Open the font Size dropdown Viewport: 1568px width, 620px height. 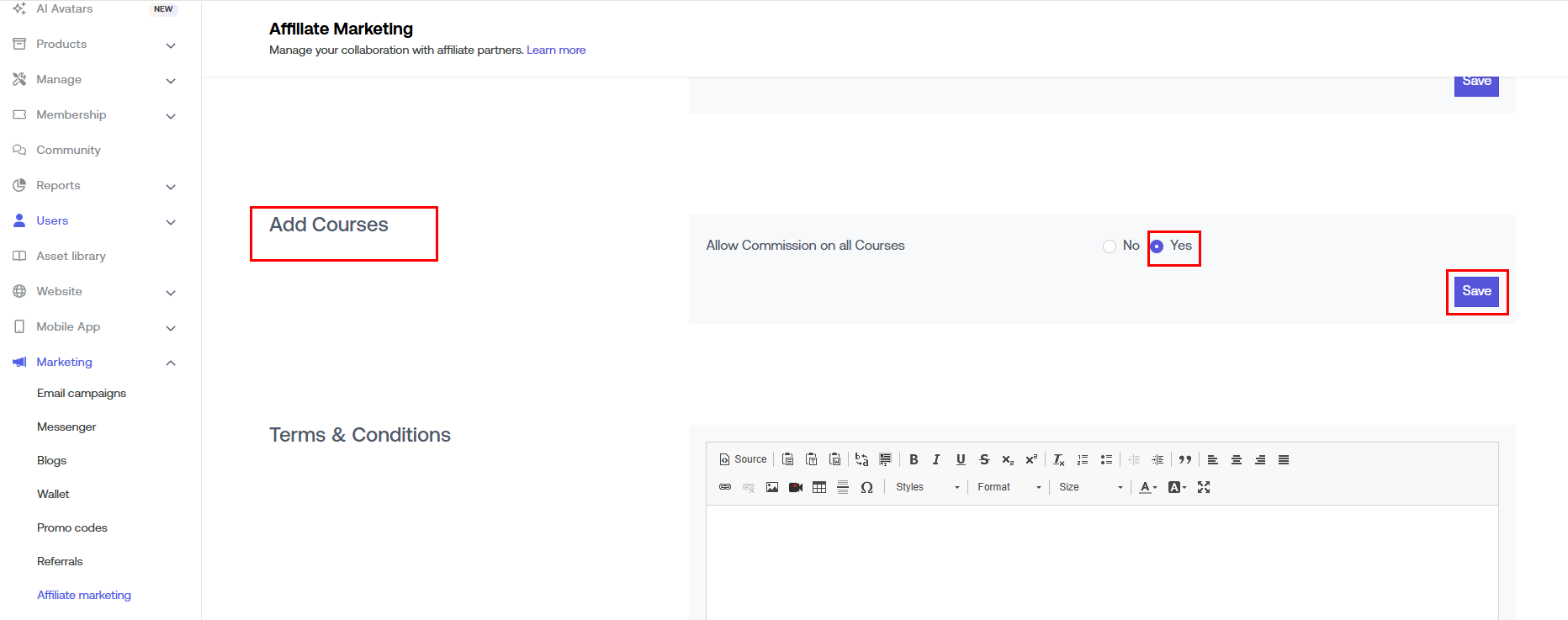(1090, 487)
